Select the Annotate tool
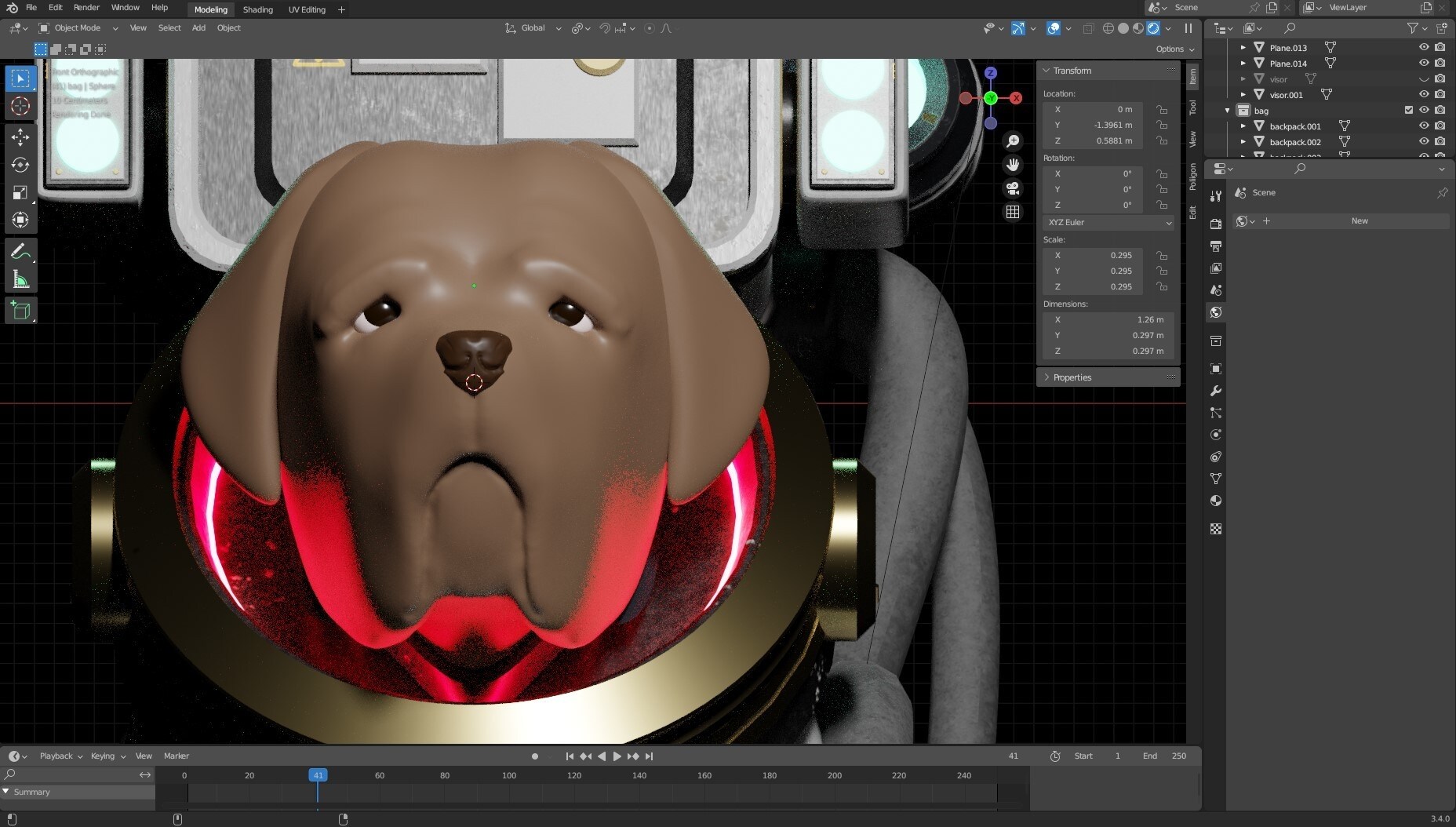This screenshot has height=827, width=1456. (x=20, y=252)
